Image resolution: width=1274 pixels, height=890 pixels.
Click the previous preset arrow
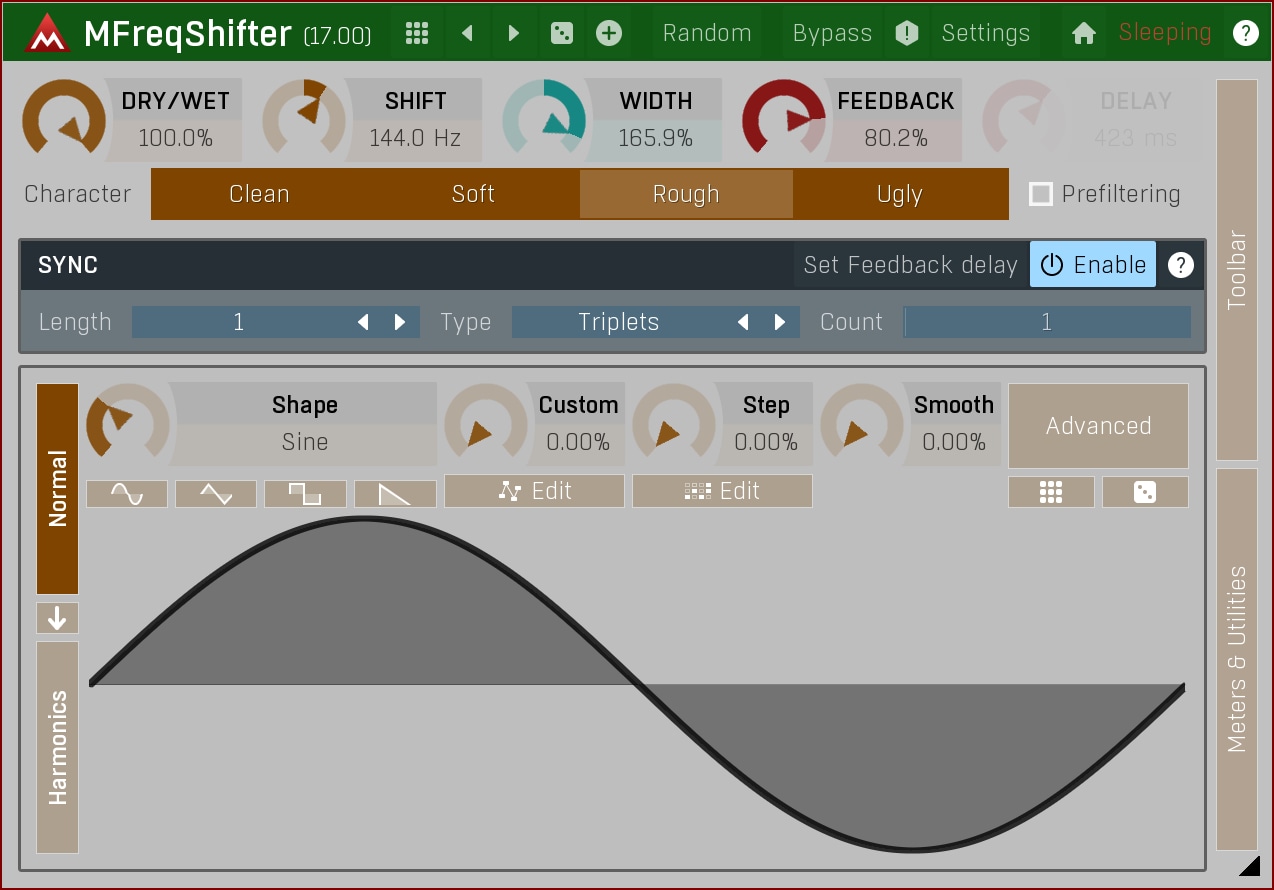pos(467,33)
